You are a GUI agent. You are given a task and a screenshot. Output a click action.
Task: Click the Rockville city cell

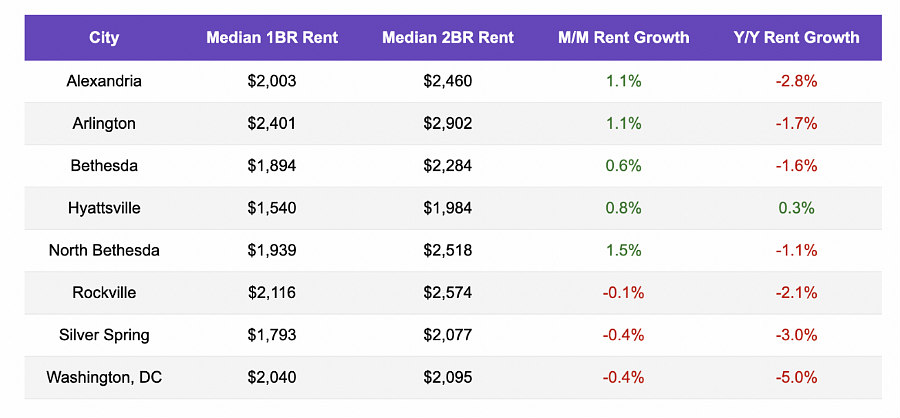104,293
